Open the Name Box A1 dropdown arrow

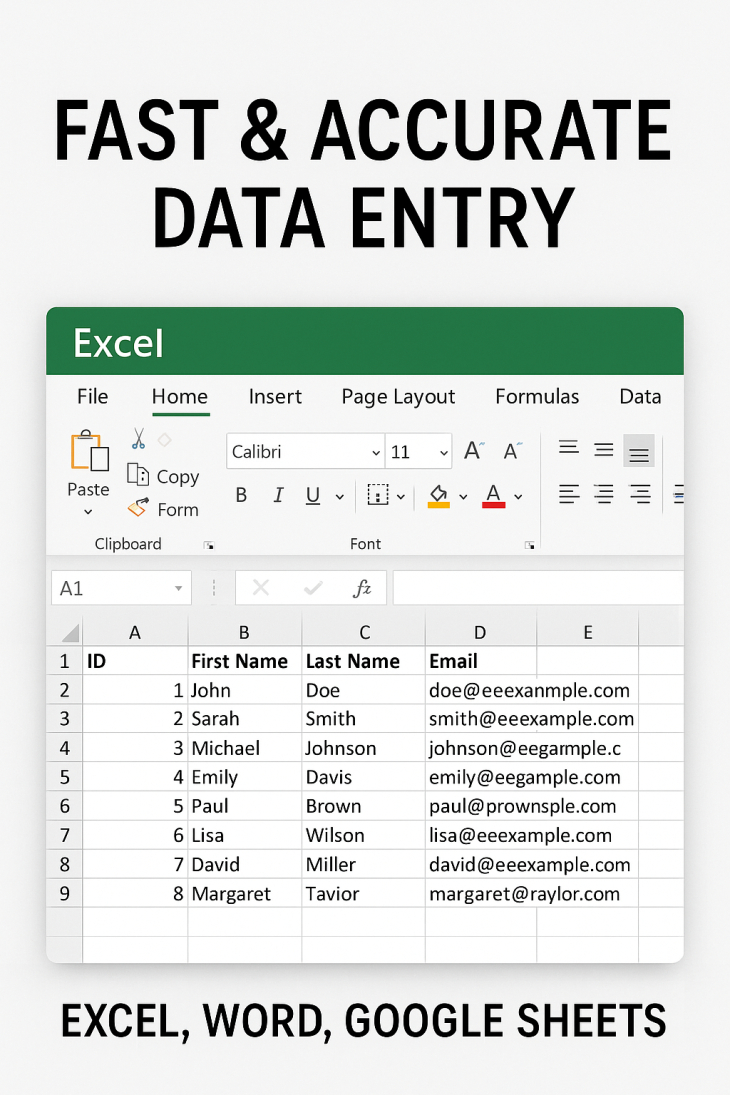[178, 589]
